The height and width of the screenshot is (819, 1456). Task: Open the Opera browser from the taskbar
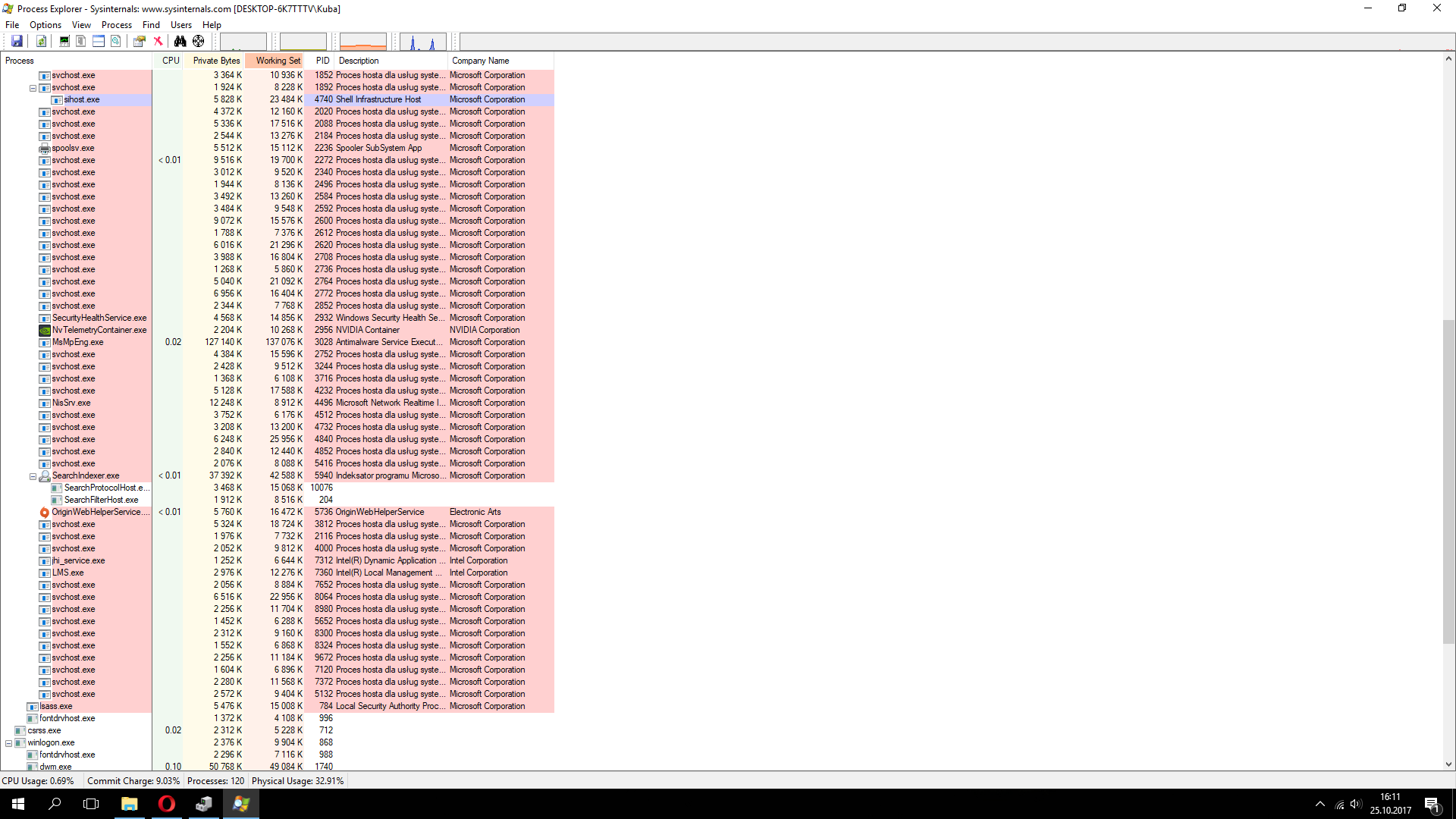point(167,804)
